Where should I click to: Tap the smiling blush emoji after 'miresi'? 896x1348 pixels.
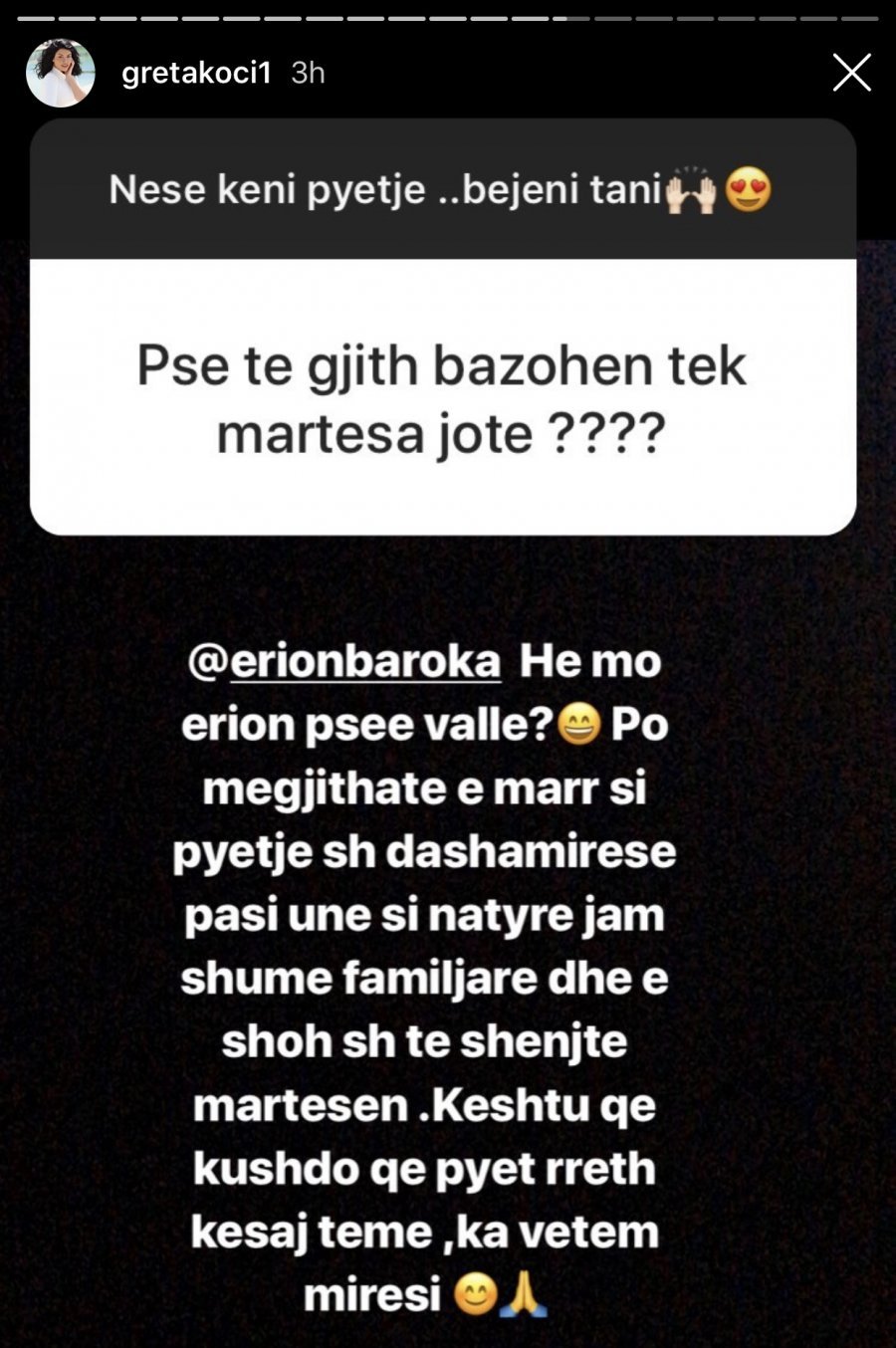coord(475,1296)
